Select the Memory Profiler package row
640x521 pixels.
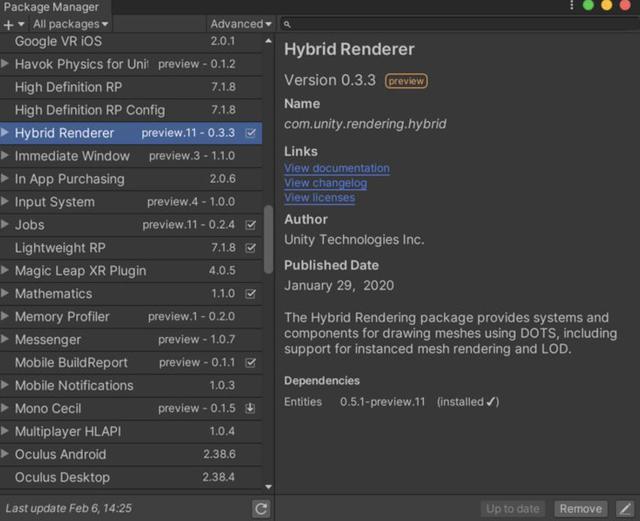[131, 316]
